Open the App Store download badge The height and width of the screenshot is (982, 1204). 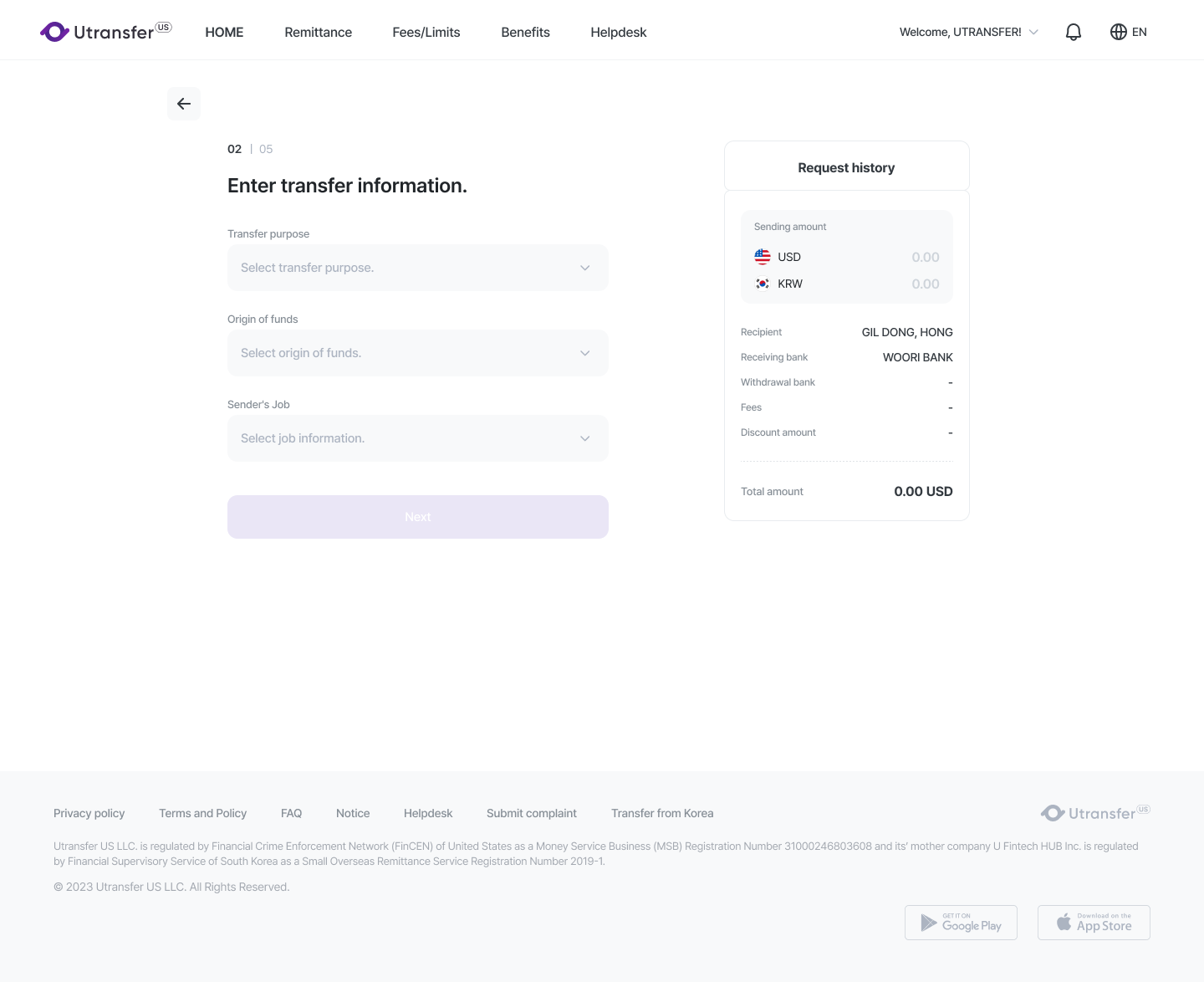(x=1094, y=923)
